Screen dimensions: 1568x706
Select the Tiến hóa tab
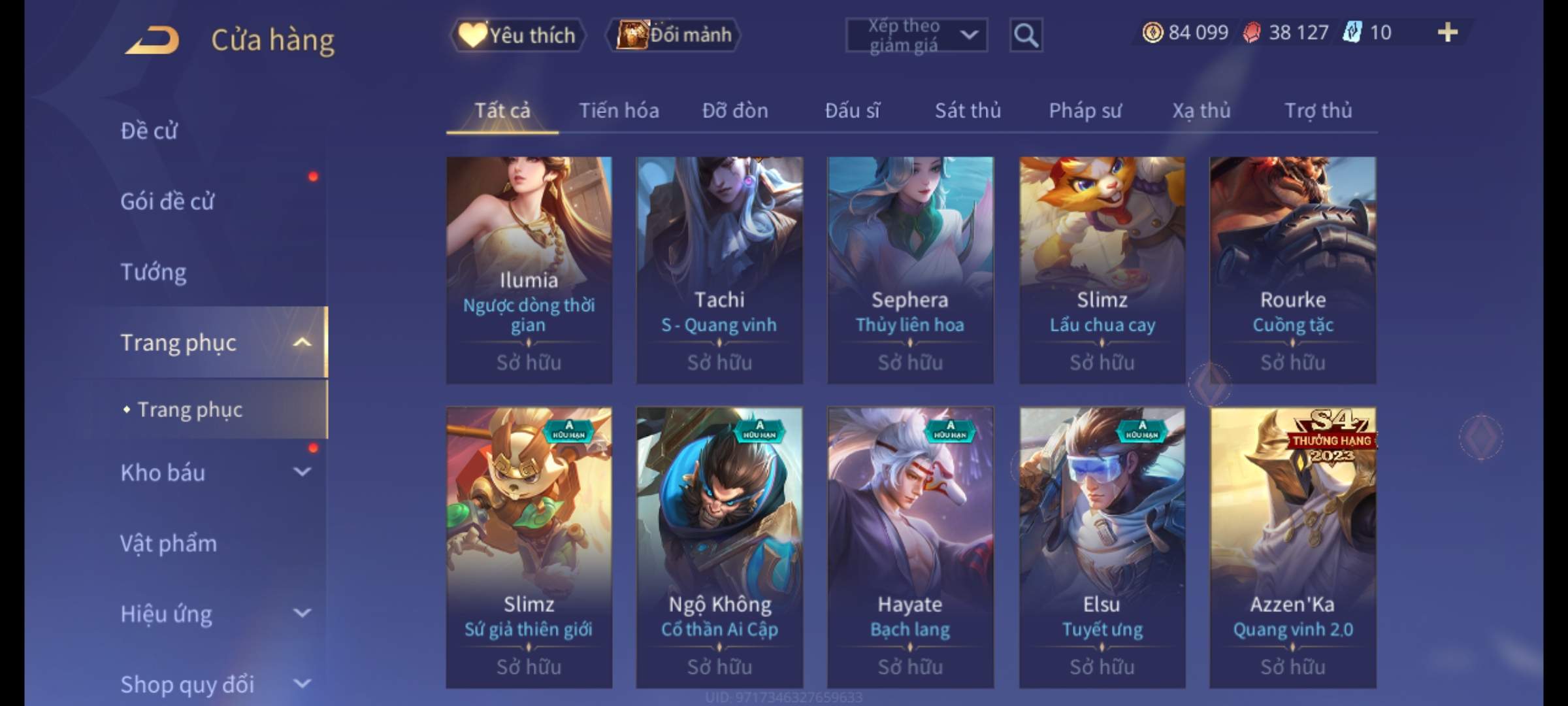click(x=619, y=110)
